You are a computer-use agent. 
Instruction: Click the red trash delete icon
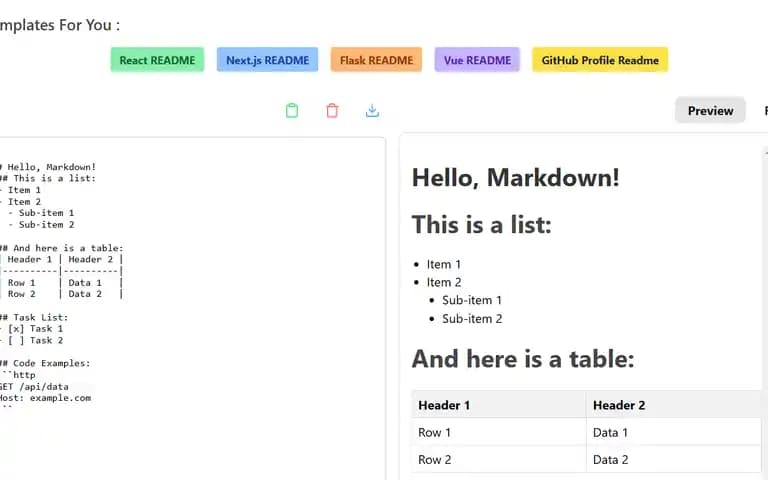[x=332, y=111]
